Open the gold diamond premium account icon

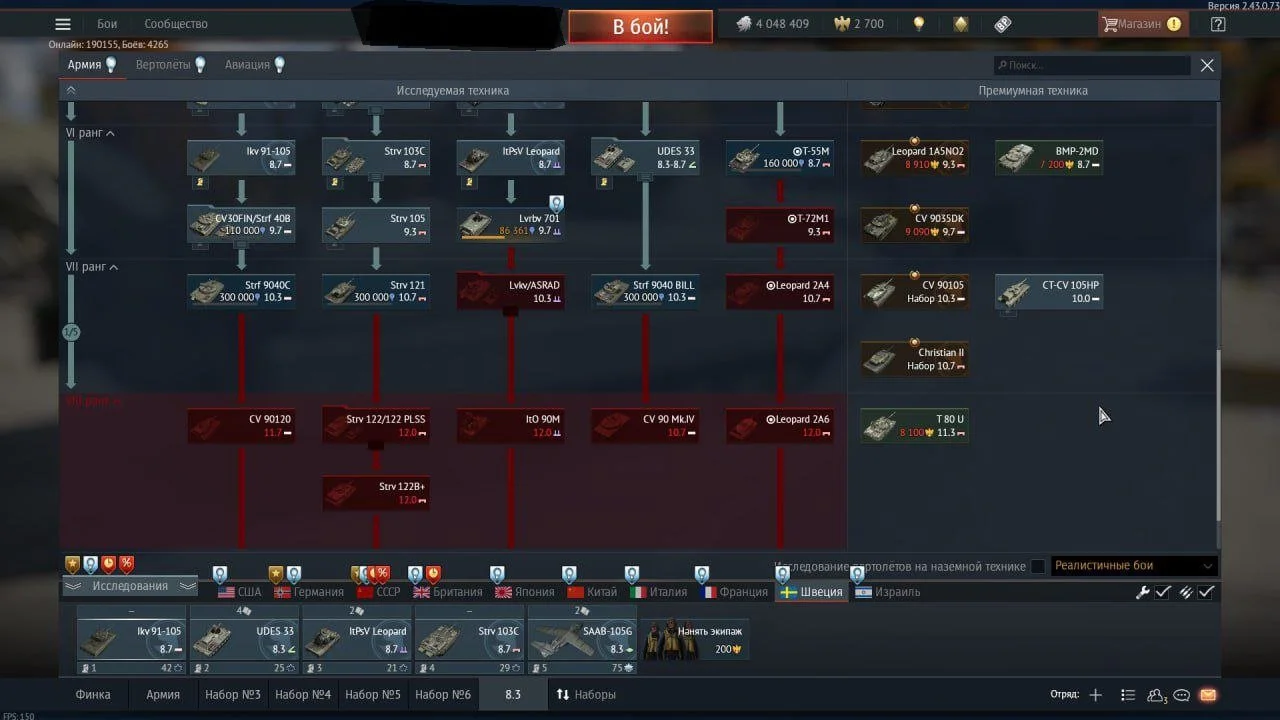(x=961, y=24)
